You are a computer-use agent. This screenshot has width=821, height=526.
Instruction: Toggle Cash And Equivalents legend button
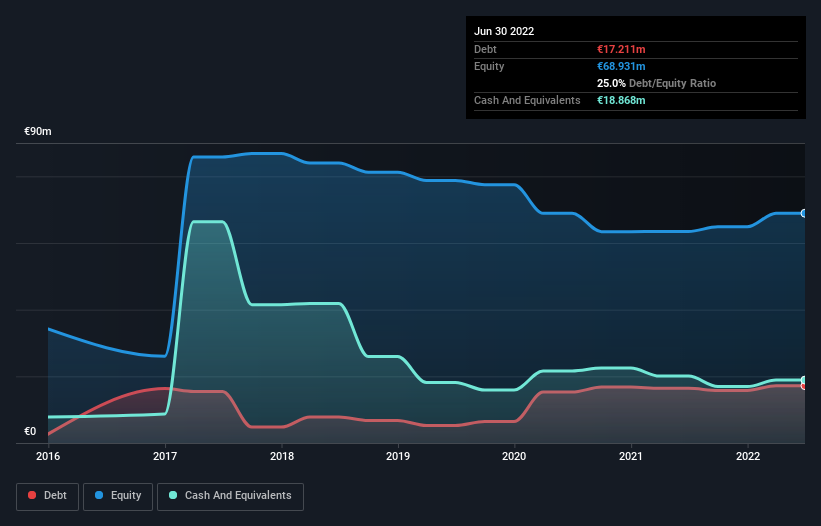(230, 496)
